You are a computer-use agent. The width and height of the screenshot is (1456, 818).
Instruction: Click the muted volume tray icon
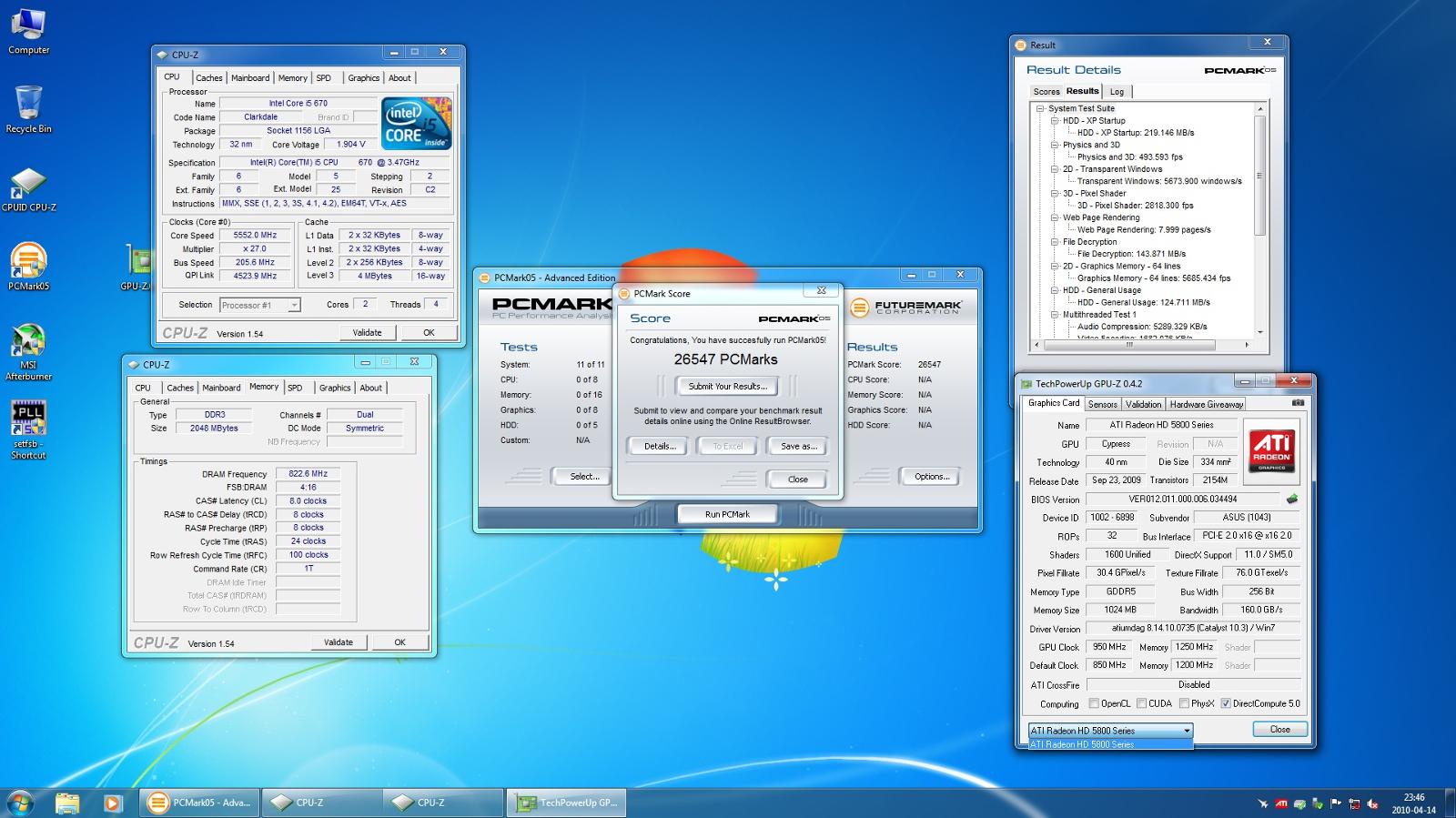tap(1372, 803)
